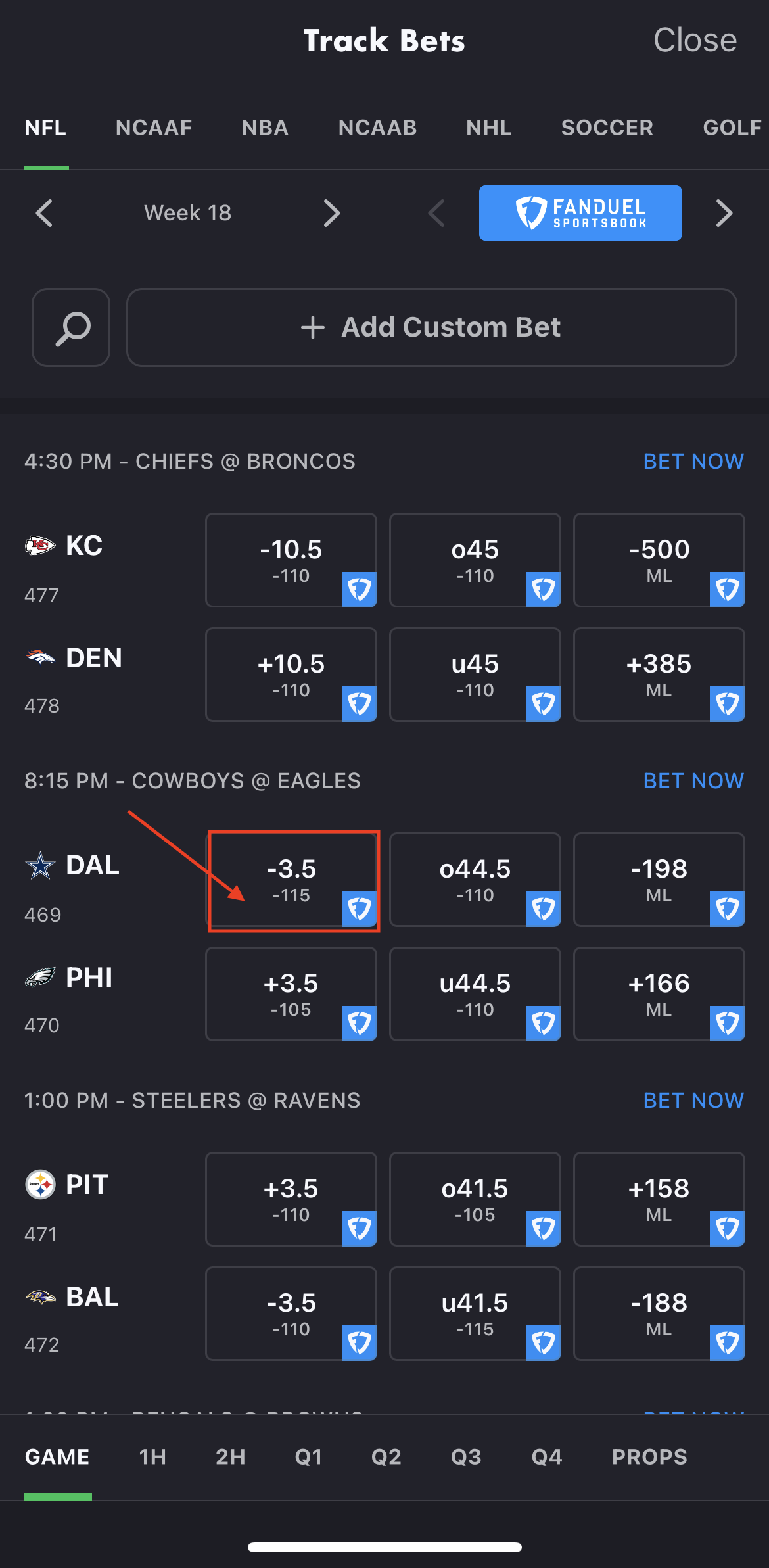
Task: Go to next week after Week 18
Action: click(332, 213)
